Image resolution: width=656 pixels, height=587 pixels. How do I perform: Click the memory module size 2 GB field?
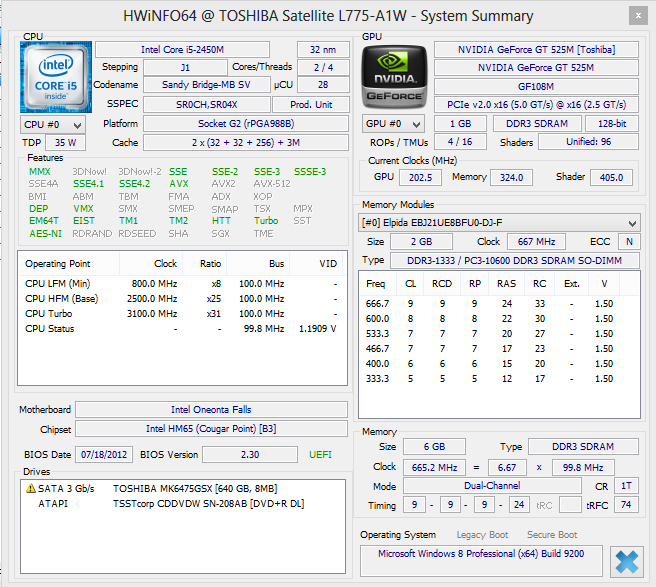tap(421, 241)
